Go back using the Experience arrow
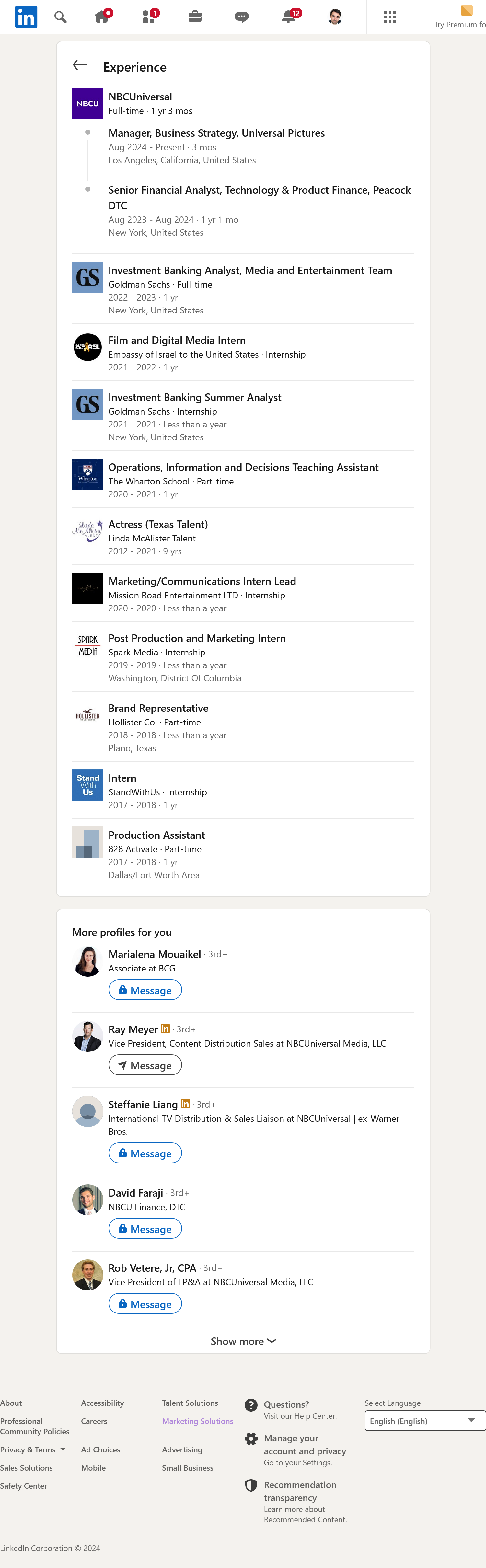Image resolution: width=486 pixels, height=1568 pixels. [x=80, y=65]
